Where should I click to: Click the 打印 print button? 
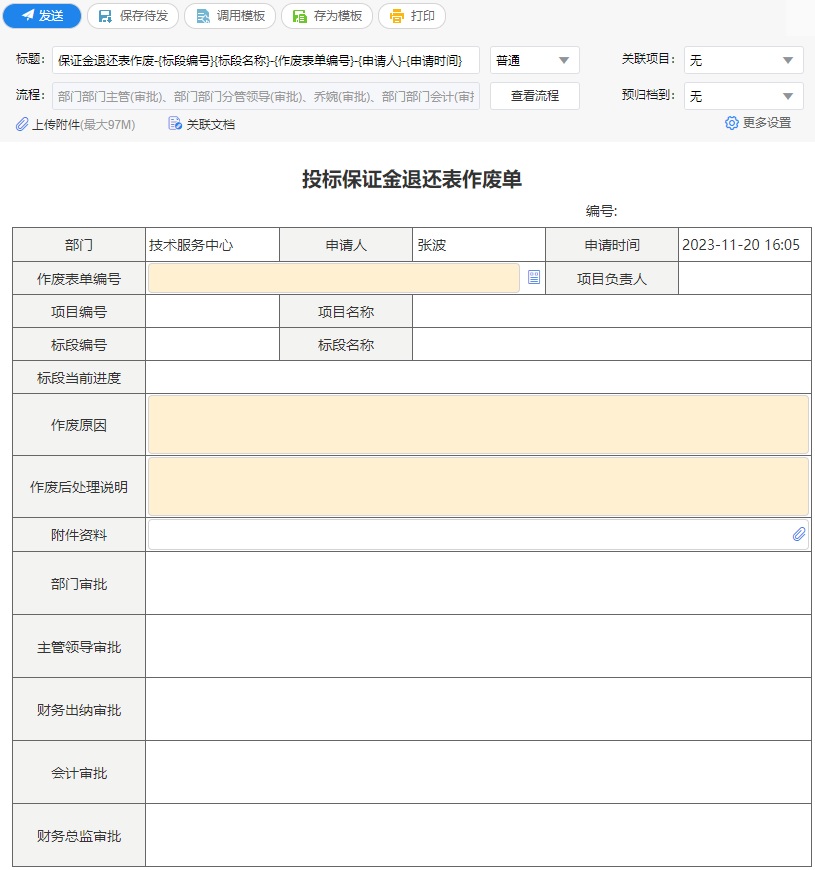point(412,16)
